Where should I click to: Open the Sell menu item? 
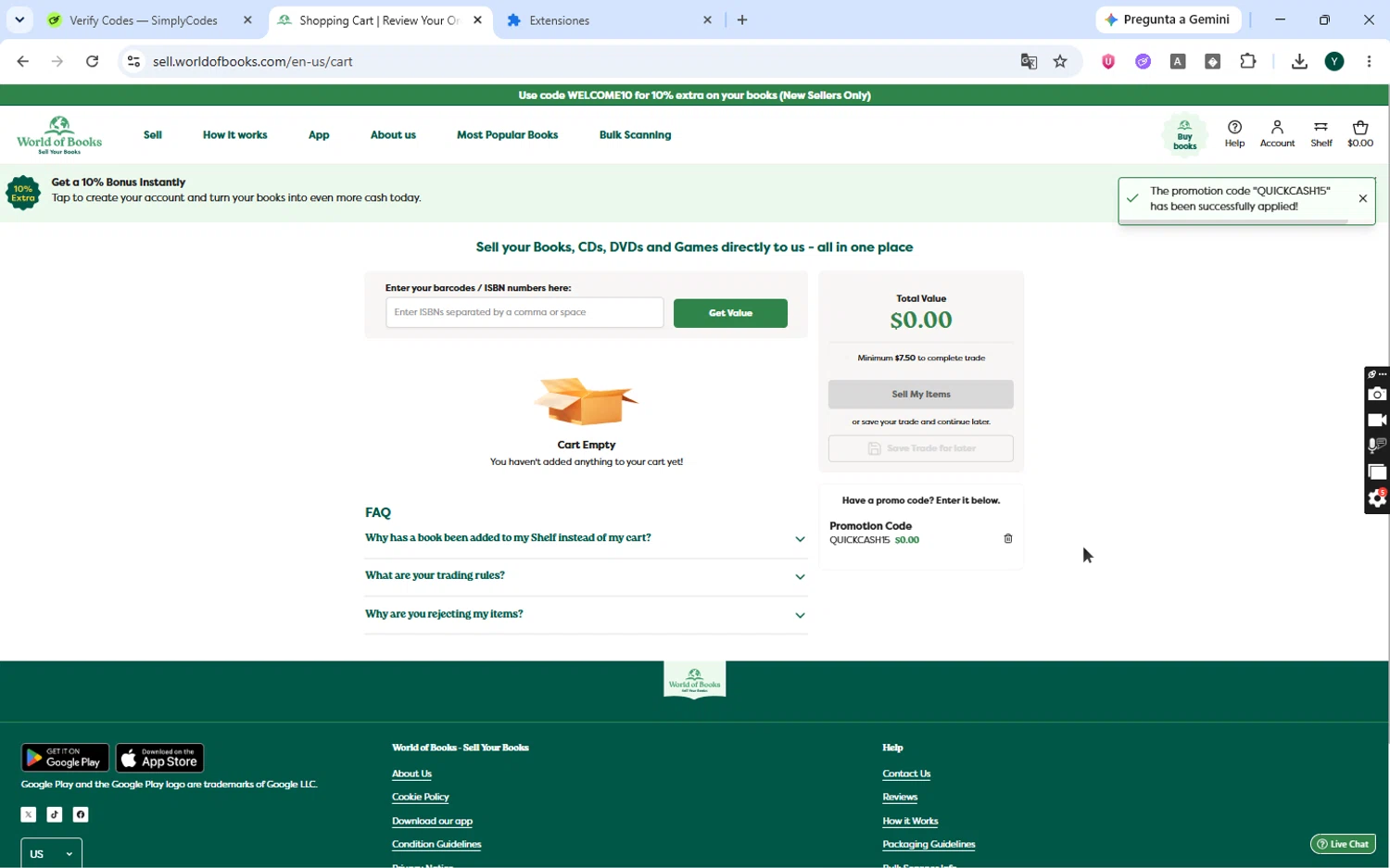[x=153, y=135]
